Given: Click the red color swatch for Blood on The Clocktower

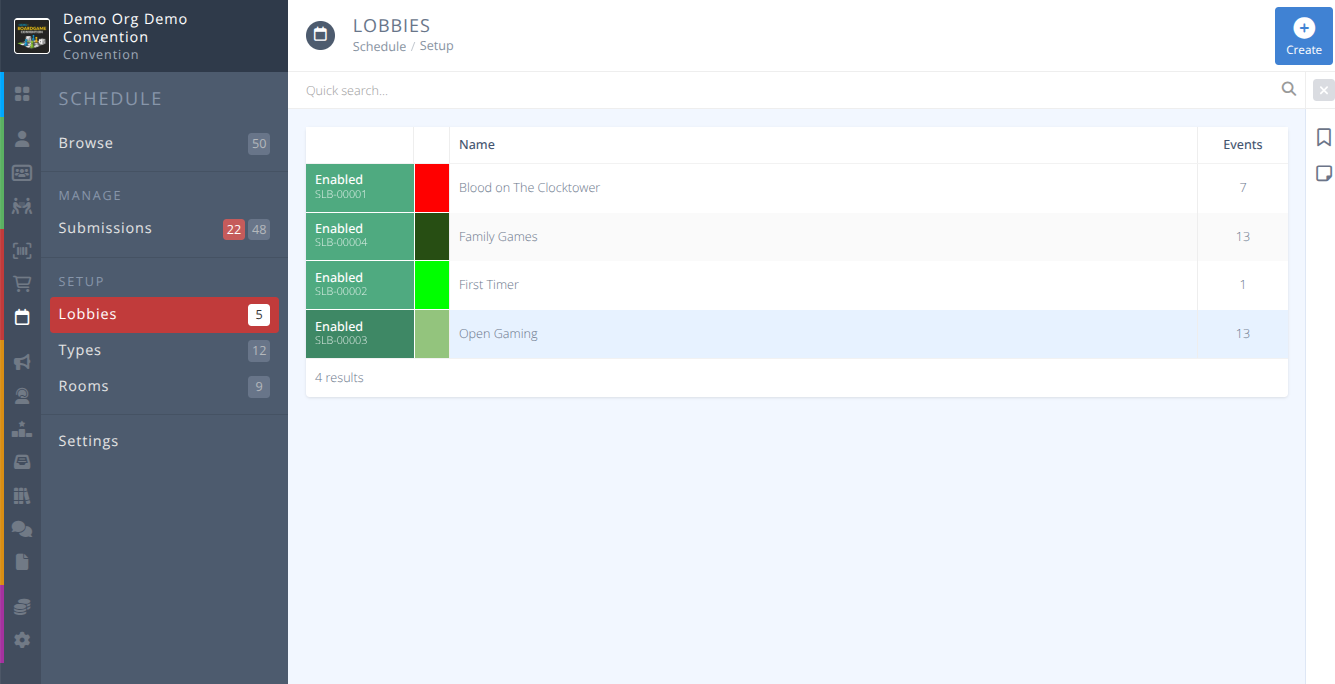Looking at the screenshot, I should coord(432,187).
